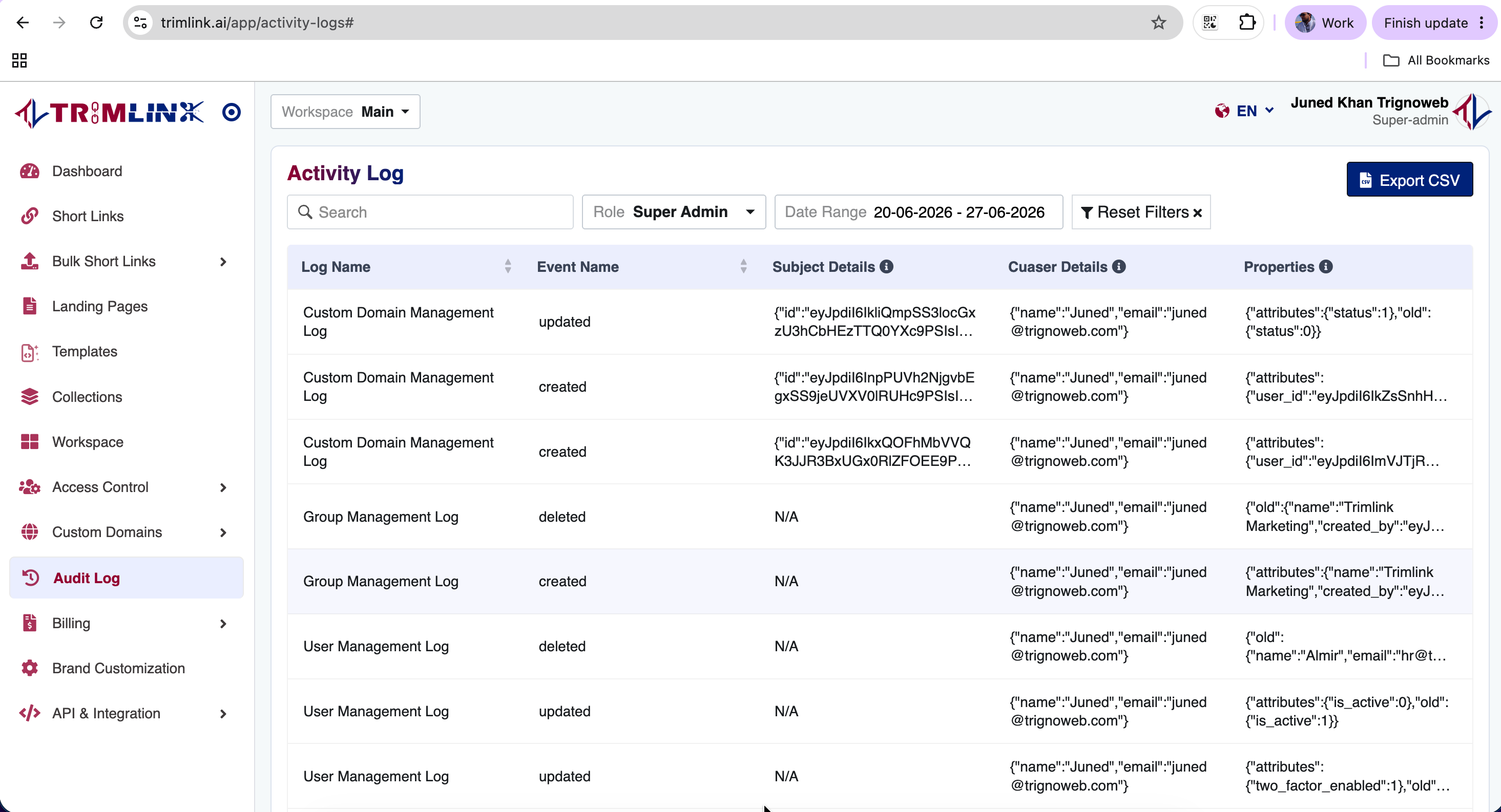Open Chrome menu three-dots icon
Screen dimensions: 1501x812
pos(1482,23)
